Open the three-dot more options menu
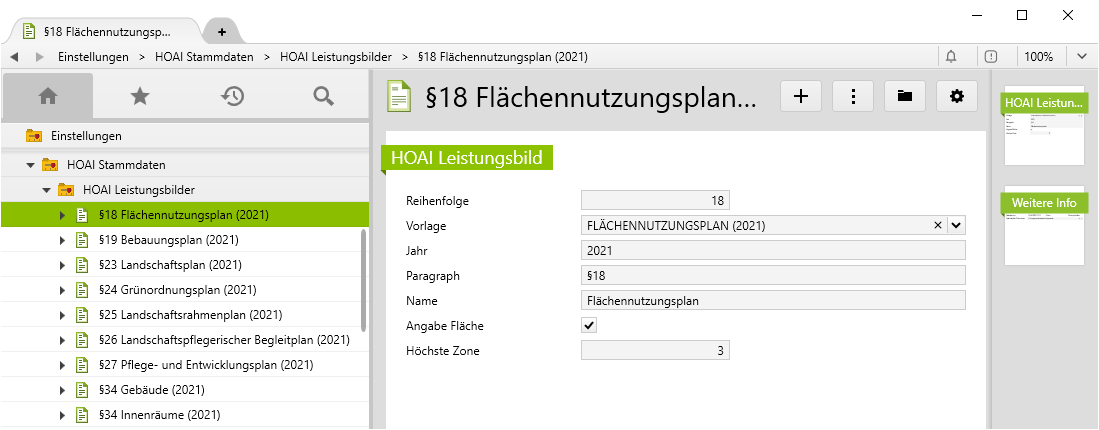The height and width of the screenshot is (430, 1099). [853, 96]
